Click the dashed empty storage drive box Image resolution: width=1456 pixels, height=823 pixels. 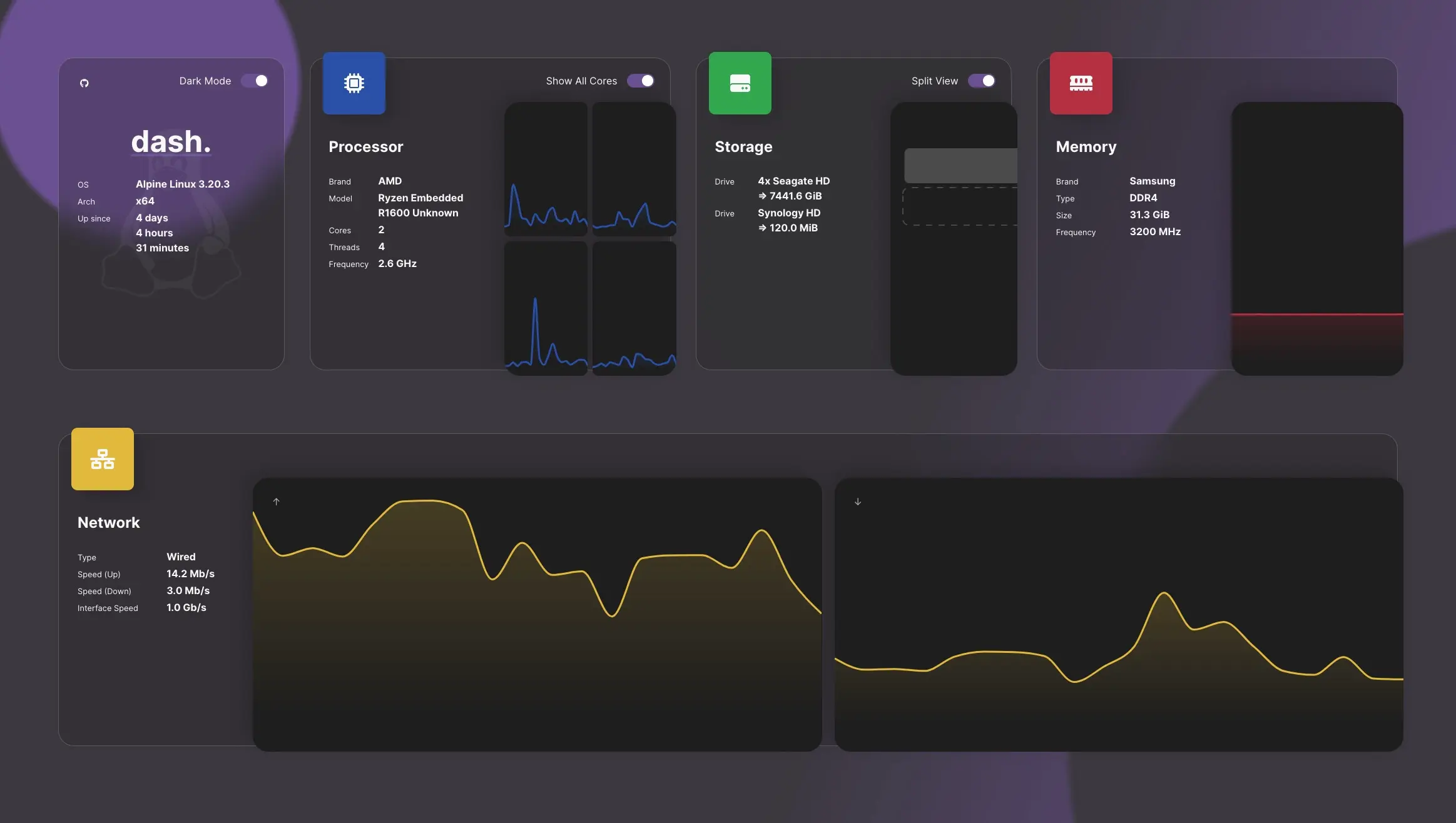pos(960,206)
